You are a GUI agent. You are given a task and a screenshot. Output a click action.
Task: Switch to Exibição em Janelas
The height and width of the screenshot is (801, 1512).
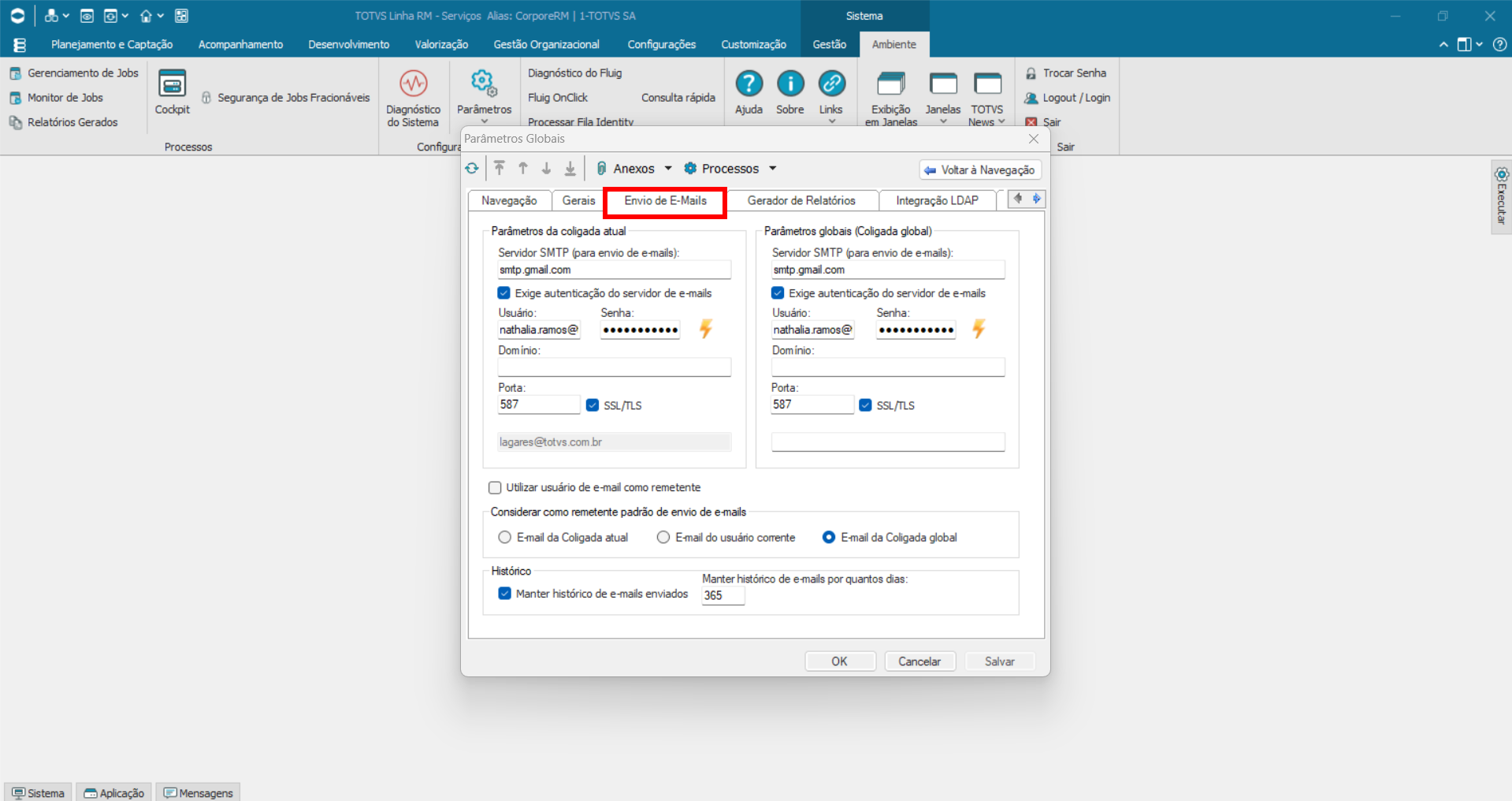tap(891, 98)
